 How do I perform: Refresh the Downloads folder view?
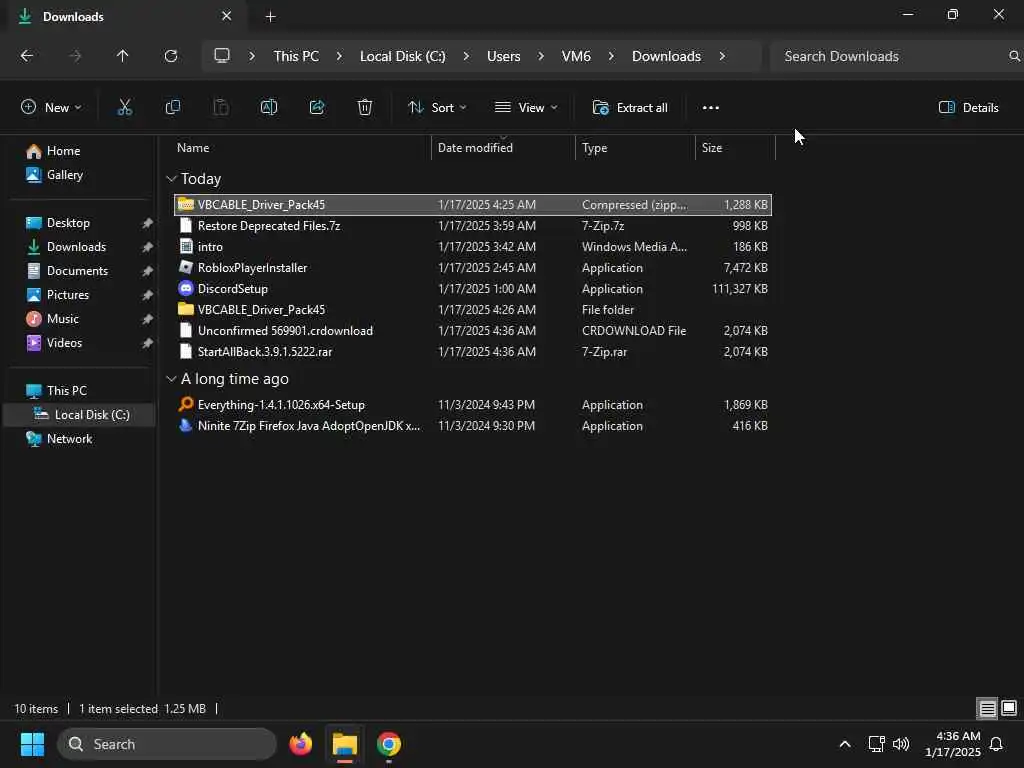point(171,56)
